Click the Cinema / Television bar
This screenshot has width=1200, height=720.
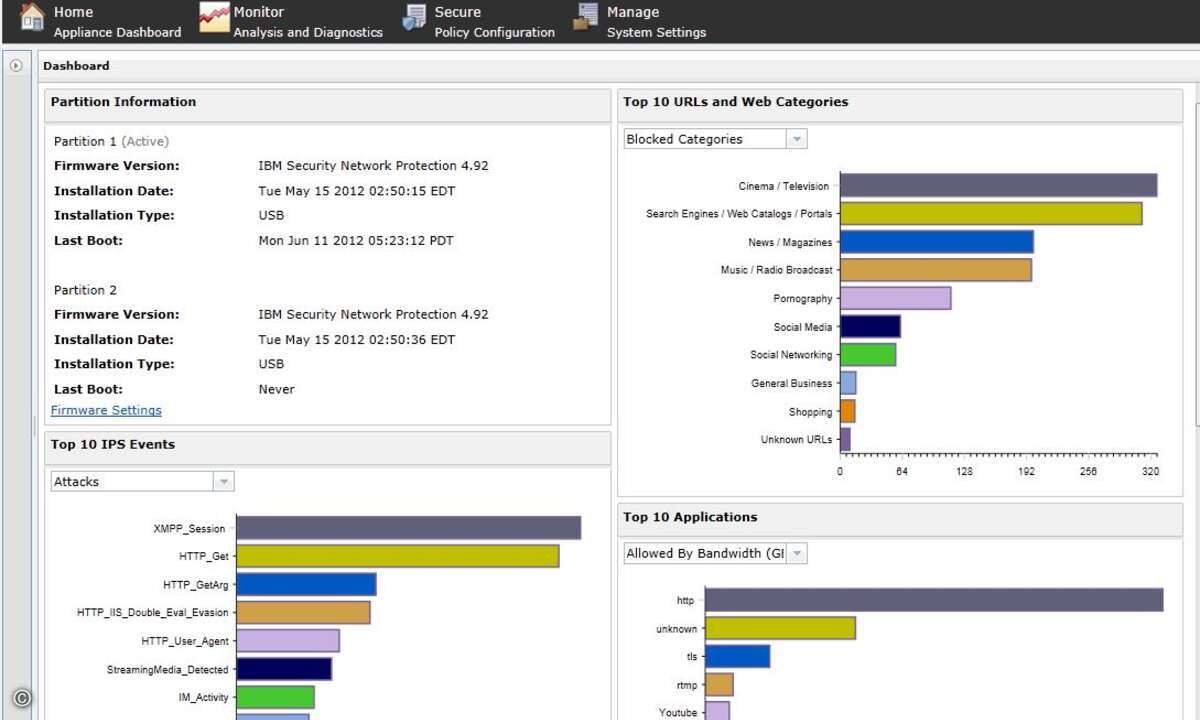(998, 186)
